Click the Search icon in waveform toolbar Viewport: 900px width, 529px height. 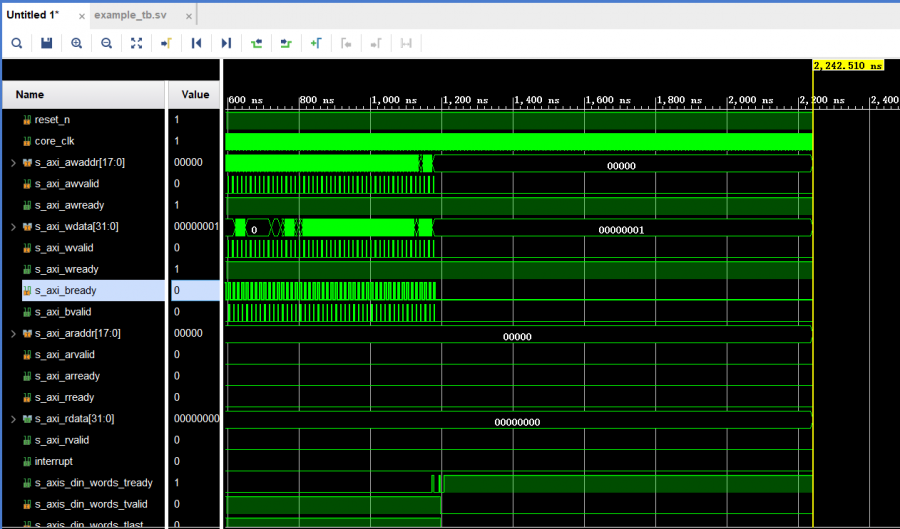pos(17,43)
